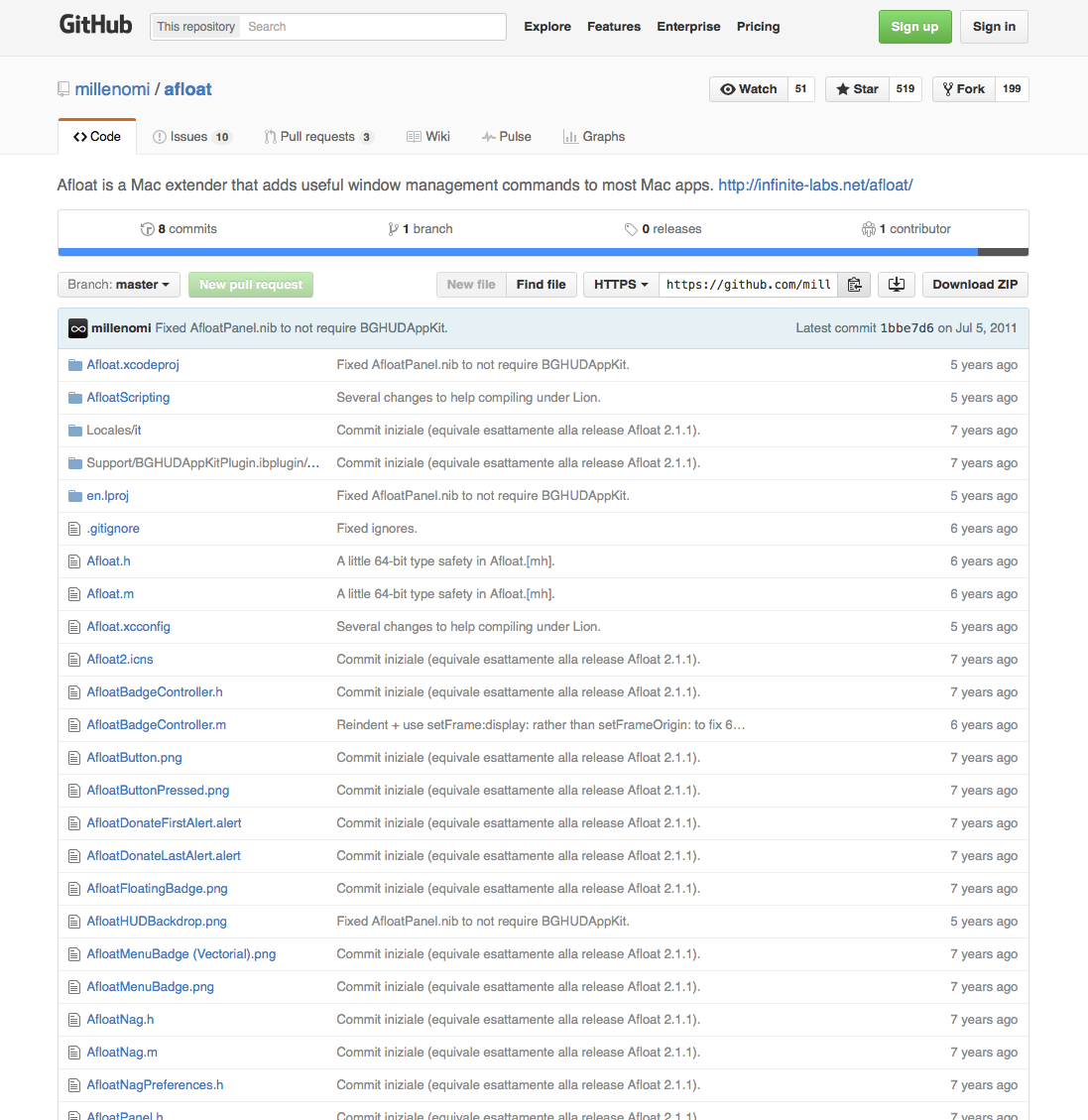Click en.lproj folder icon

click(75, 496)
